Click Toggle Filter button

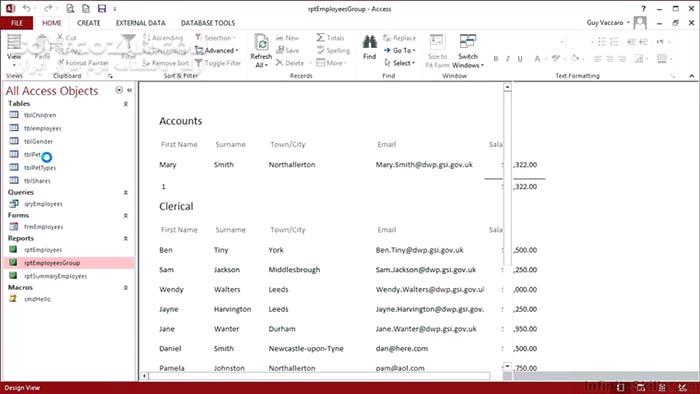click(x=218, y=63)
